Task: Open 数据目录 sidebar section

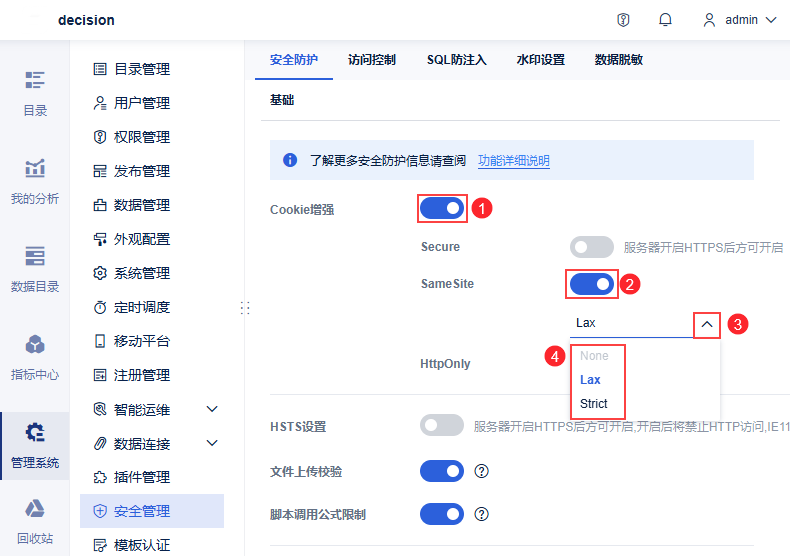Action: pos(35,268)
